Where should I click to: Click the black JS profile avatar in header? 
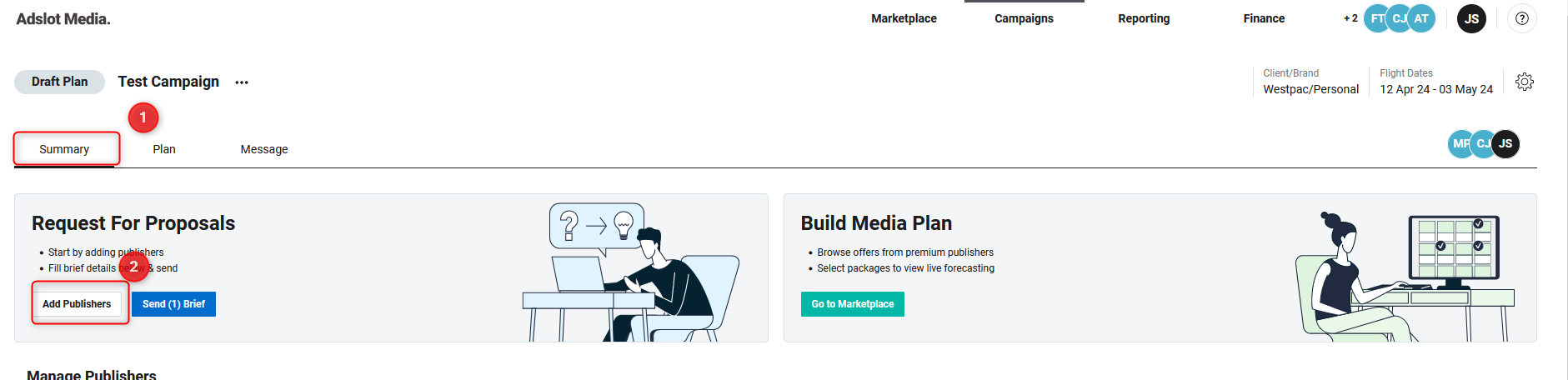pyautogui.click(x=1471, y=18)
